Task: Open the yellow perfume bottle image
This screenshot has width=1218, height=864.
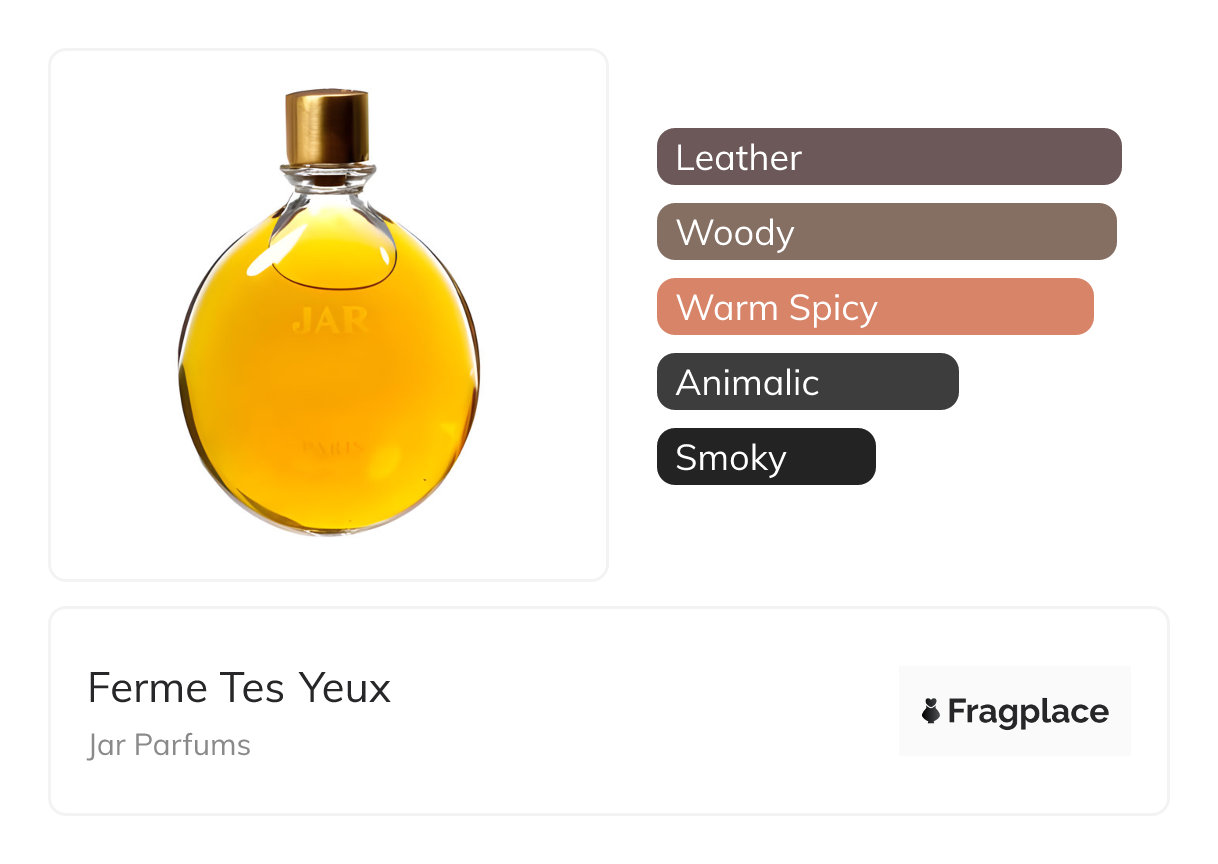Action: pyautogui.click(x=329, y=312)
